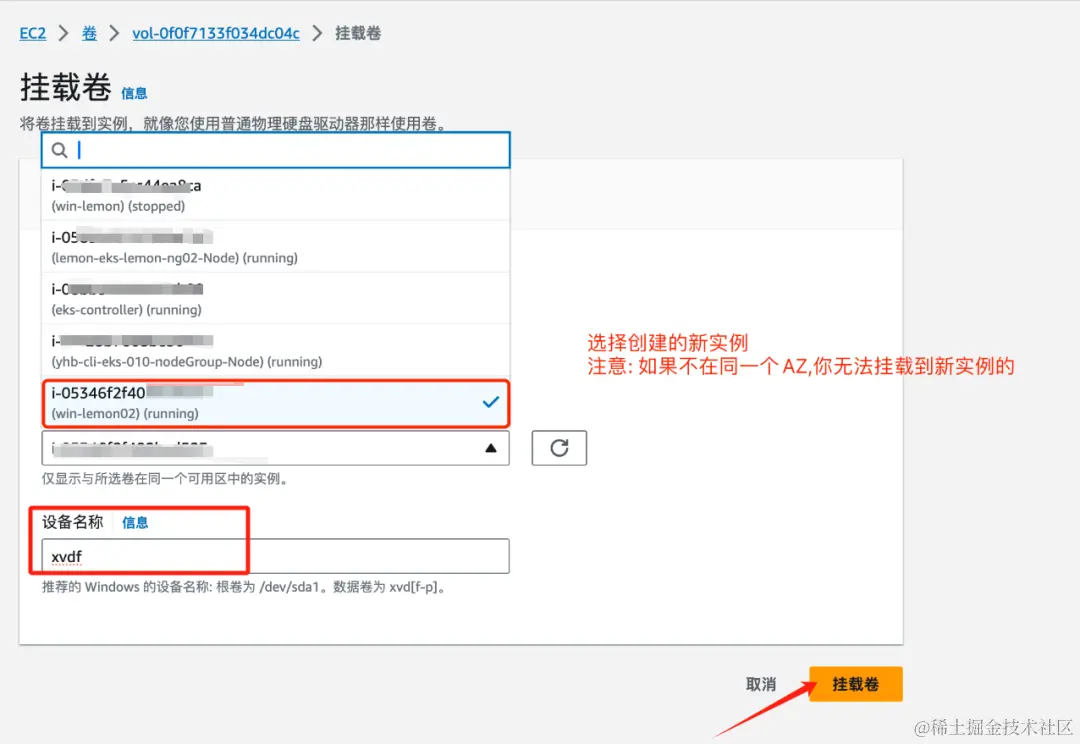
Task: Select the stopped win-lemon instance
Action: 250,195
